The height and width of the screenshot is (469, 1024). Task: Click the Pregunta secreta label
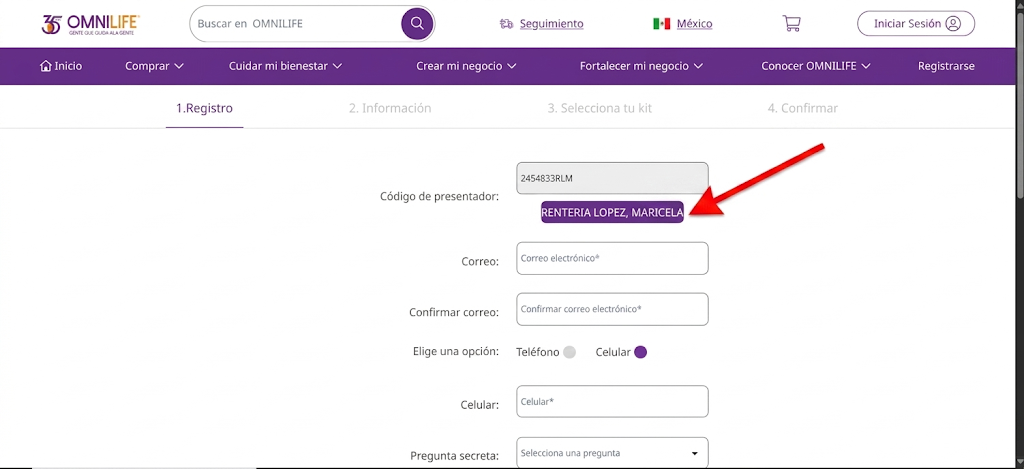(x=455, y=456)
